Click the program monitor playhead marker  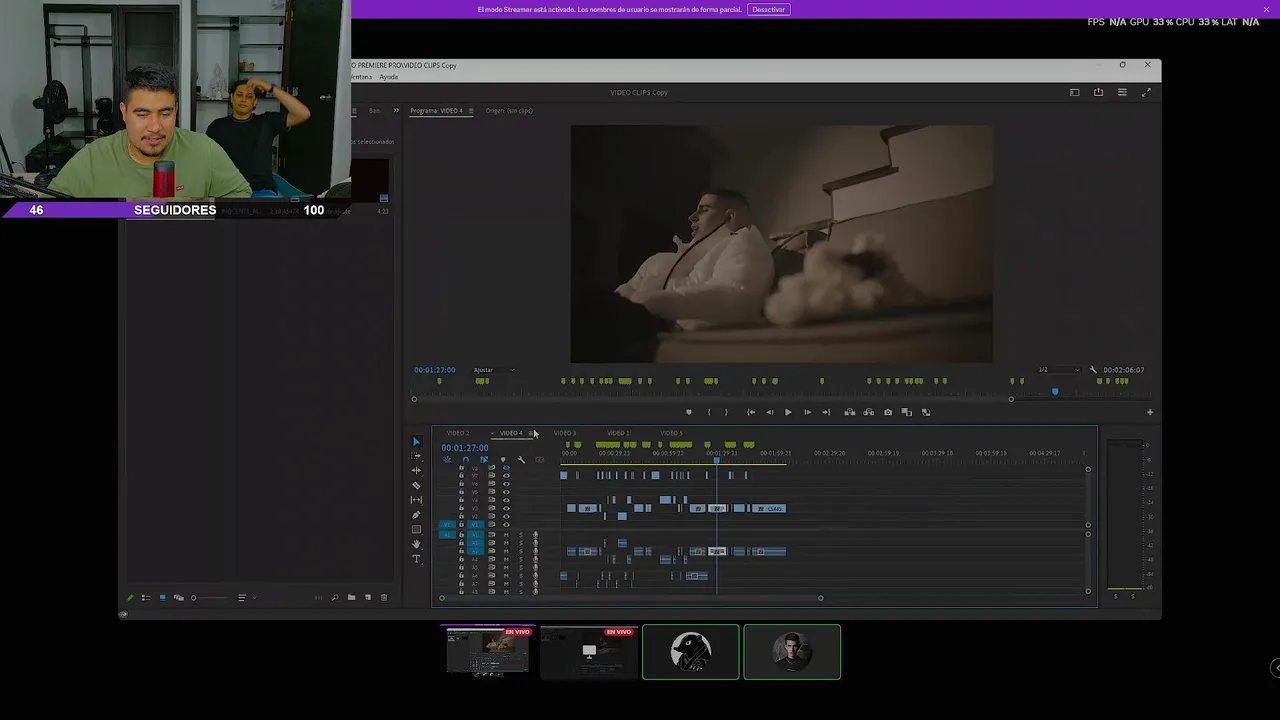[1055, 392]
